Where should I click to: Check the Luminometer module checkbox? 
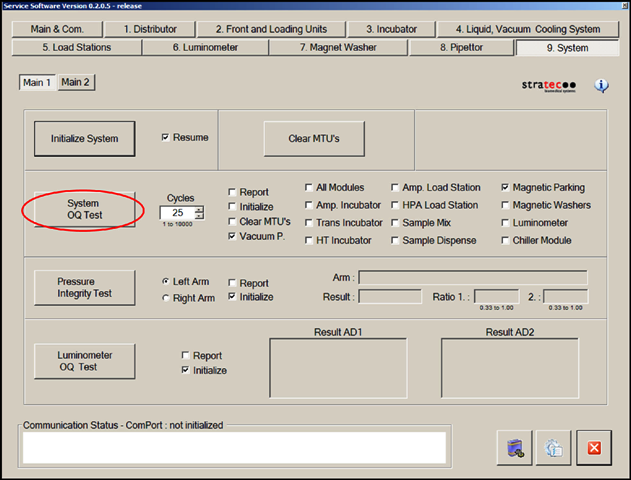pos(505,223)
